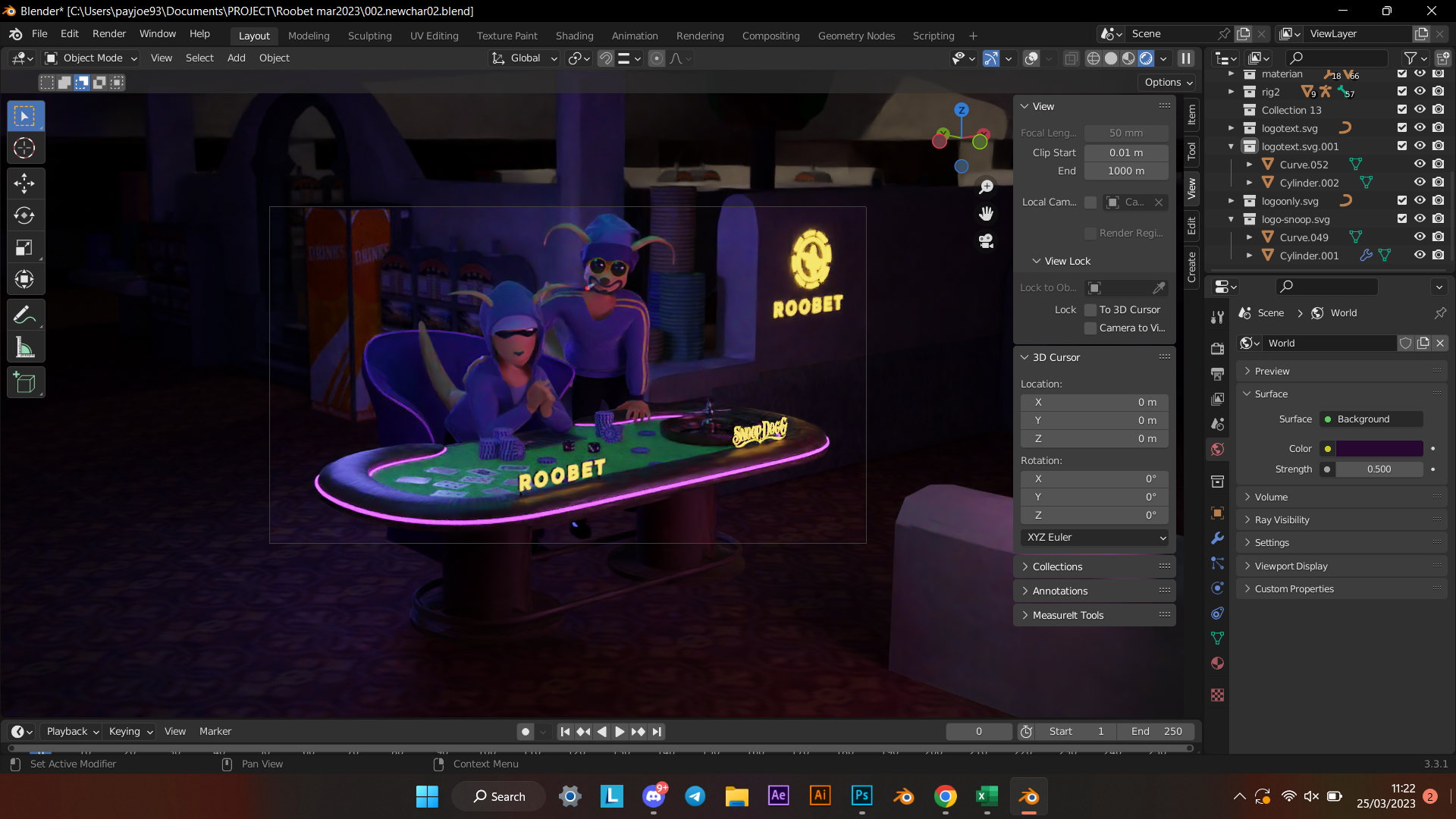The height and width of the screenshot is (819, 1456).
Task: Activate the Move tool
Action: click(25, 184)
